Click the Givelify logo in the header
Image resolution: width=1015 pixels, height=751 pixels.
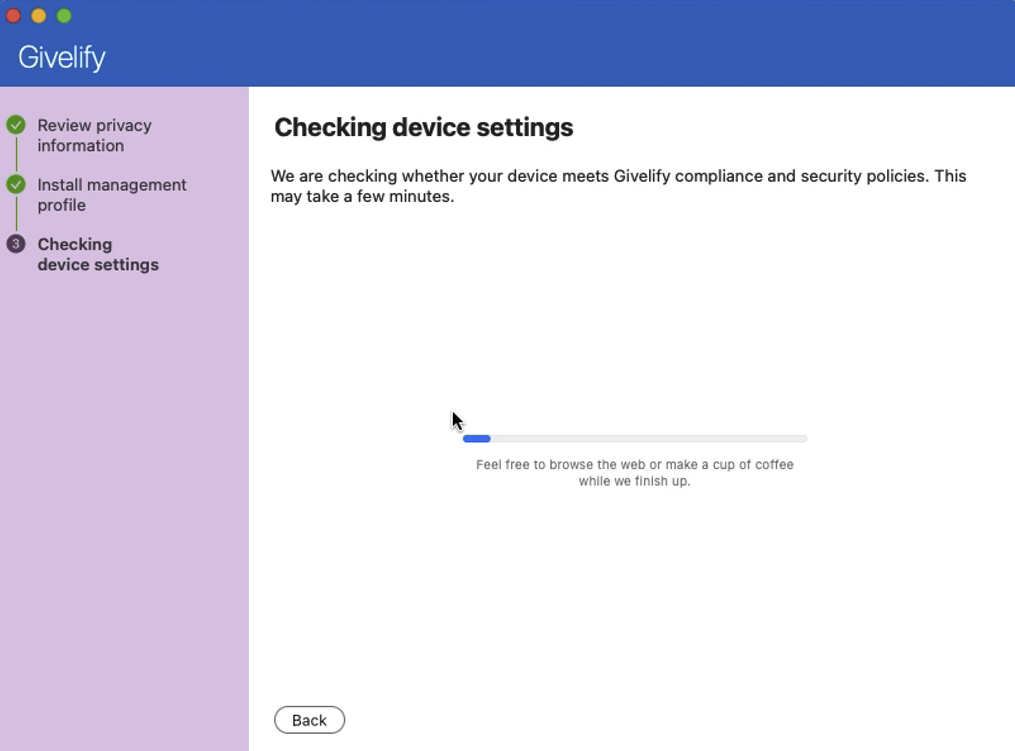[x=61, y=57]
